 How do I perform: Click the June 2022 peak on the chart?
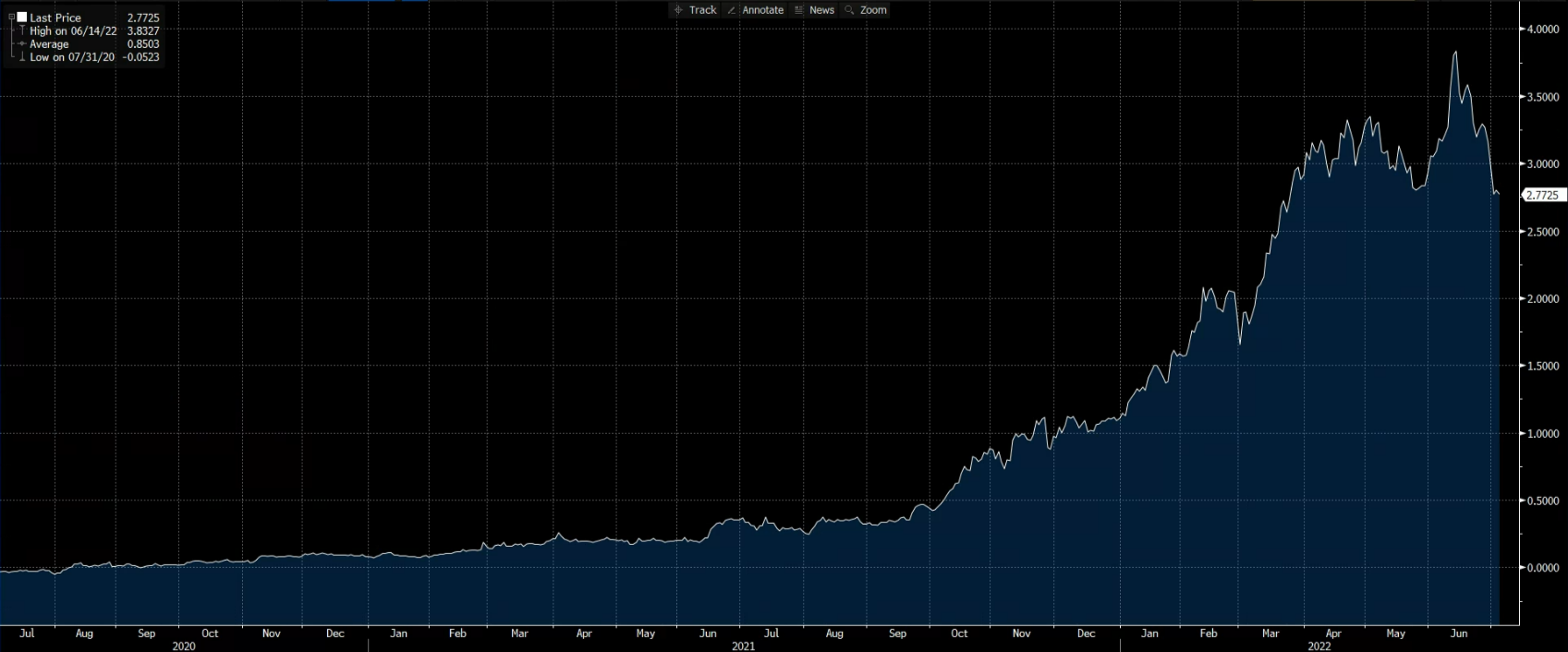click(x=1455, y=53)
